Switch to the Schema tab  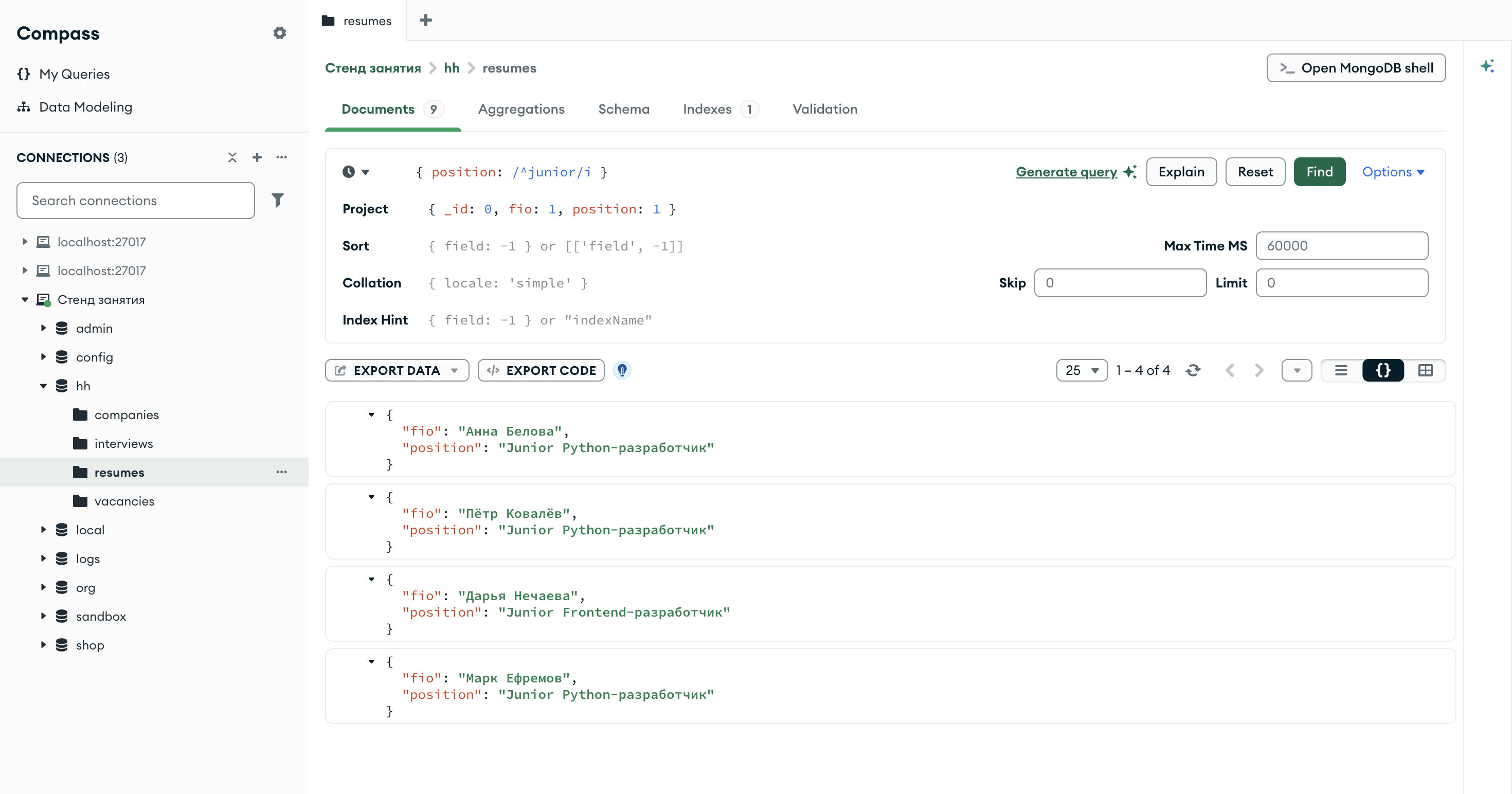624,109
